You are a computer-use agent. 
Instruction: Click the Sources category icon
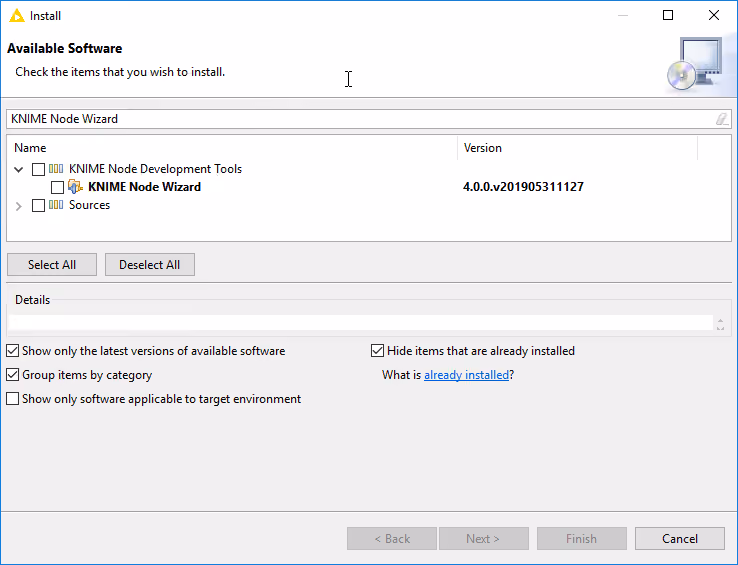[56, 205]
